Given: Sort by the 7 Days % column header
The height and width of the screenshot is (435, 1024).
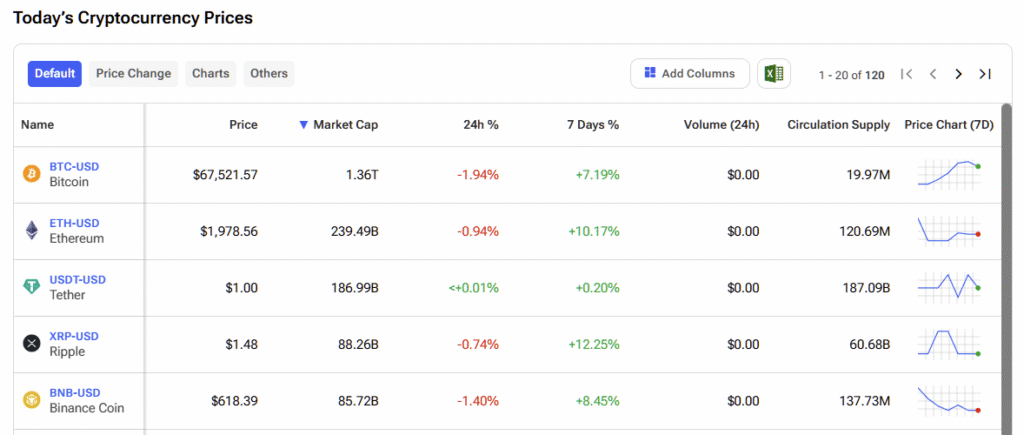Looking at the screenshot, I should [x=593, y=125].
